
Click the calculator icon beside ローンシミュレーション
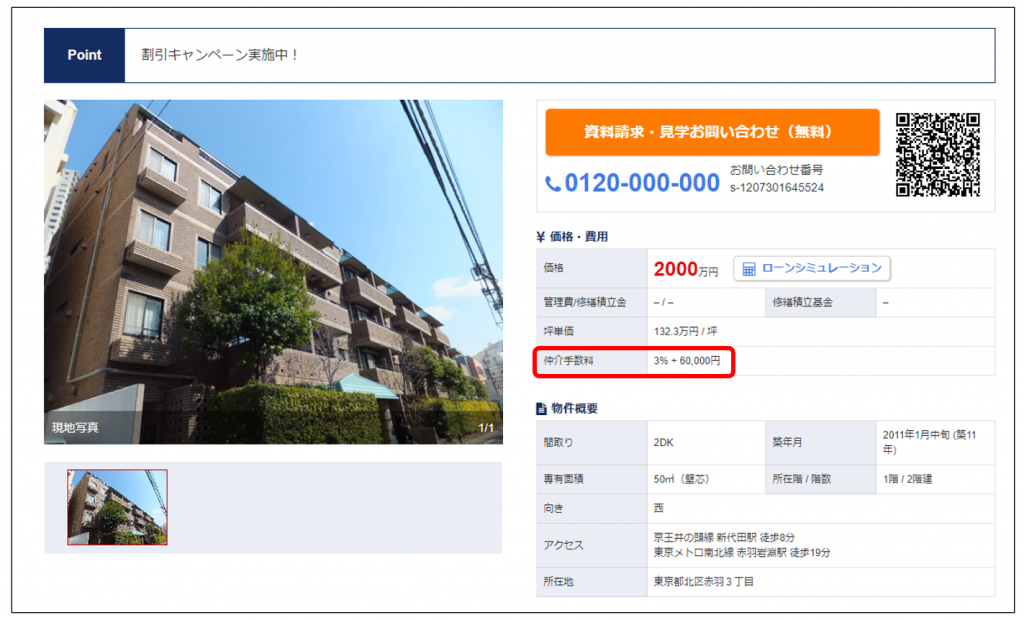[x=749, y=269]
